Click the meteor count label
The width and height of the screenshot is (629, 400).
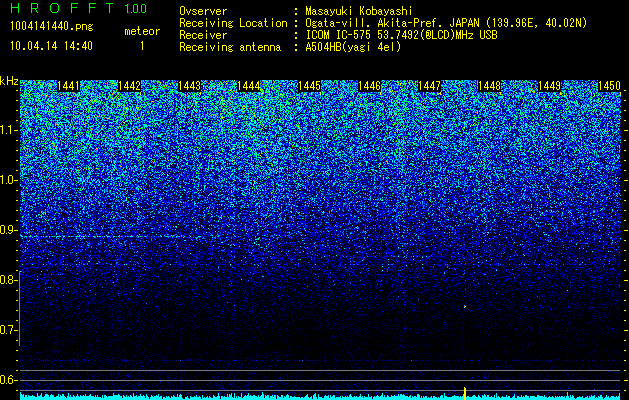click(142, 31)
